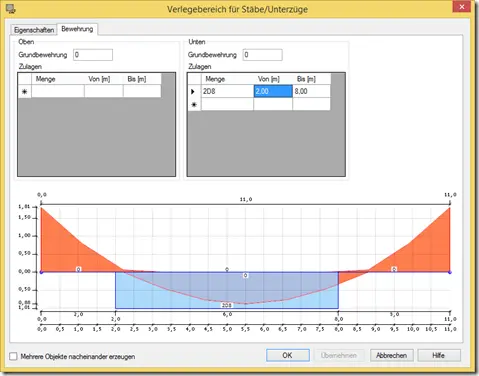The width and height of the screenshot is (479, 376).
Task: Select the 2D8 row arrow indicator
Action: 193,91
